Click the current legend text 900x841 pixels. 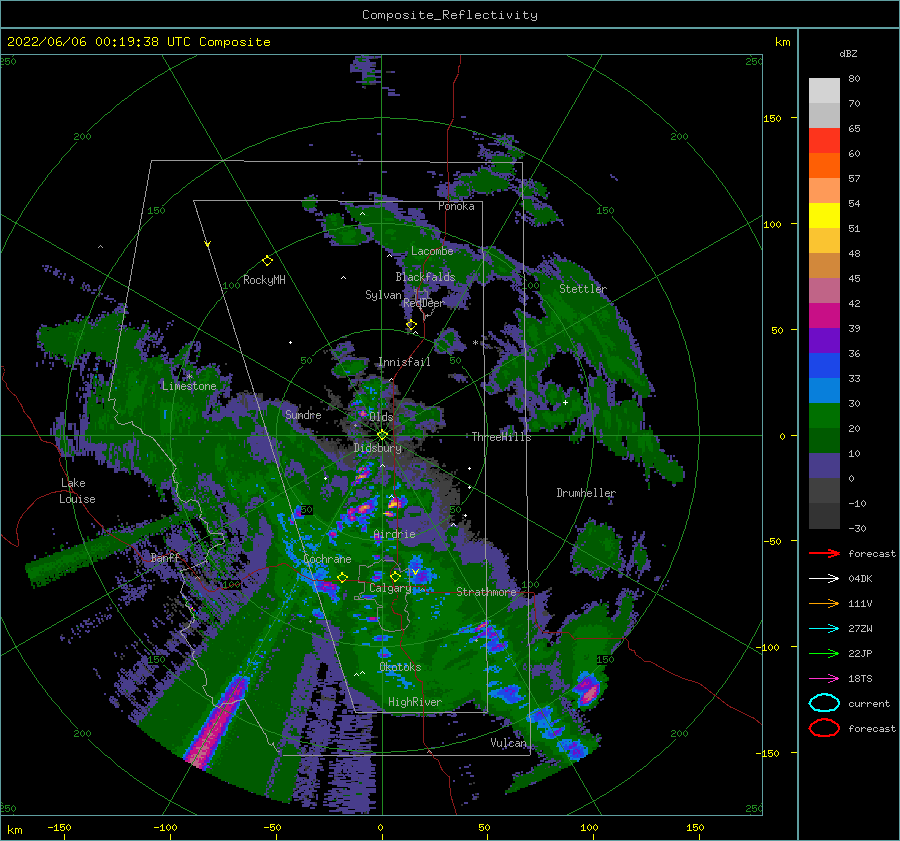[869, 704]
